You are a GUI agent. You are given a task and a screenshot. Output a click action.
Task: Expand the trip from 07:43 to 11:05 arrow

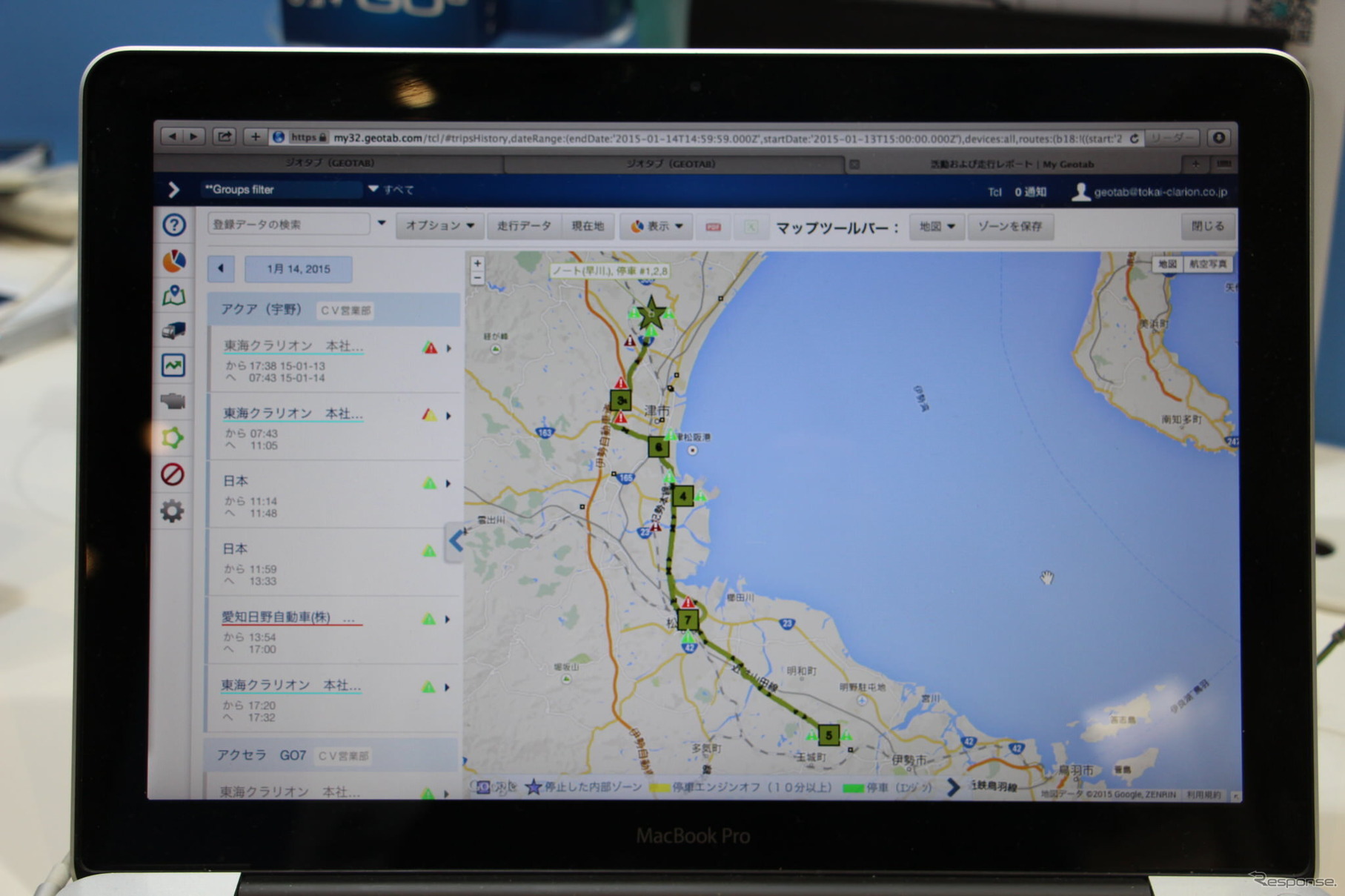(x=448, y=416)
